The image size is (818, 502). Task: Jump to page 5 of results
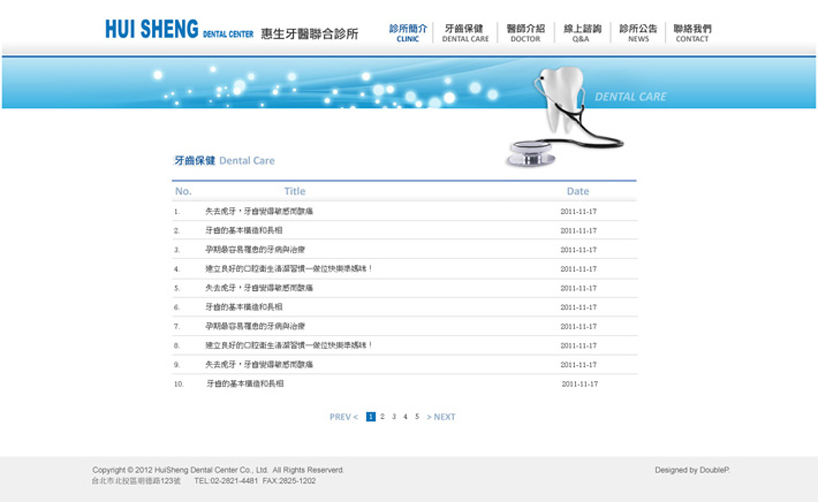[417, 417]
